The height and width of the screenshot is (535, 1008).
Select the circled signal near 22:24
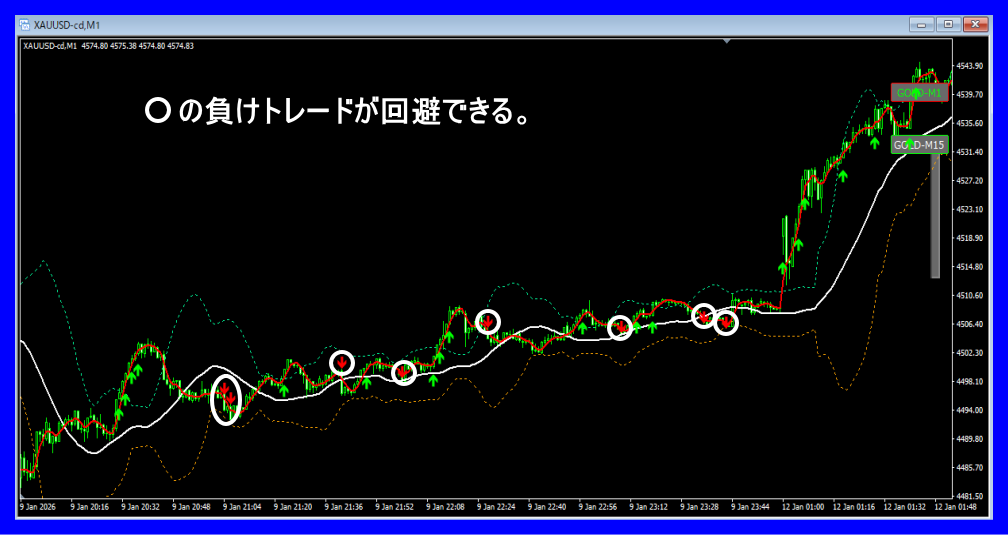[487, 321]
